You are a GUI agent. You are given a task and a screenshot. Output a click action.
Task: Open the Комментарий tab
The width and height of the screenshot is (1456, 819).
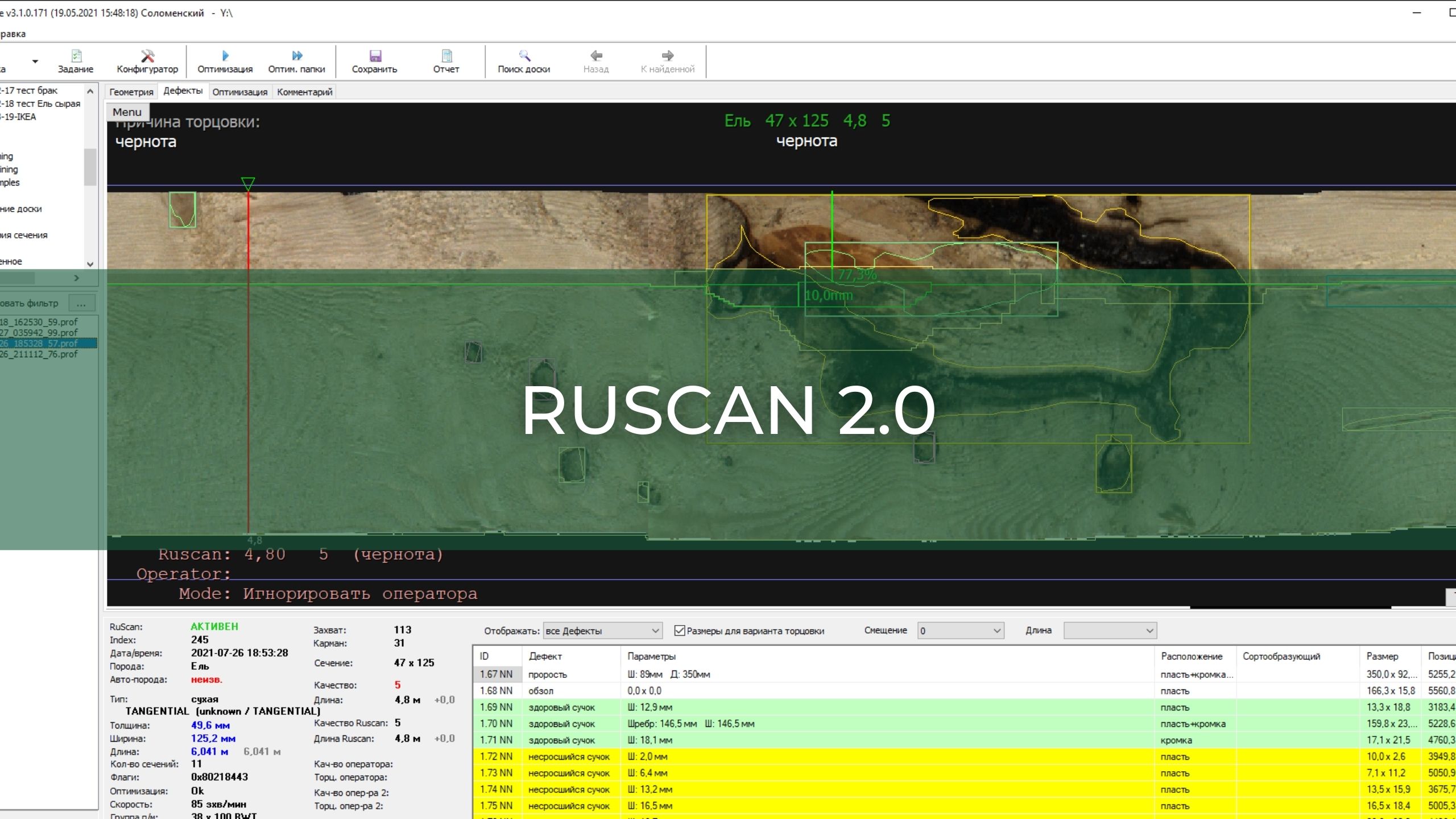point(304,92)
